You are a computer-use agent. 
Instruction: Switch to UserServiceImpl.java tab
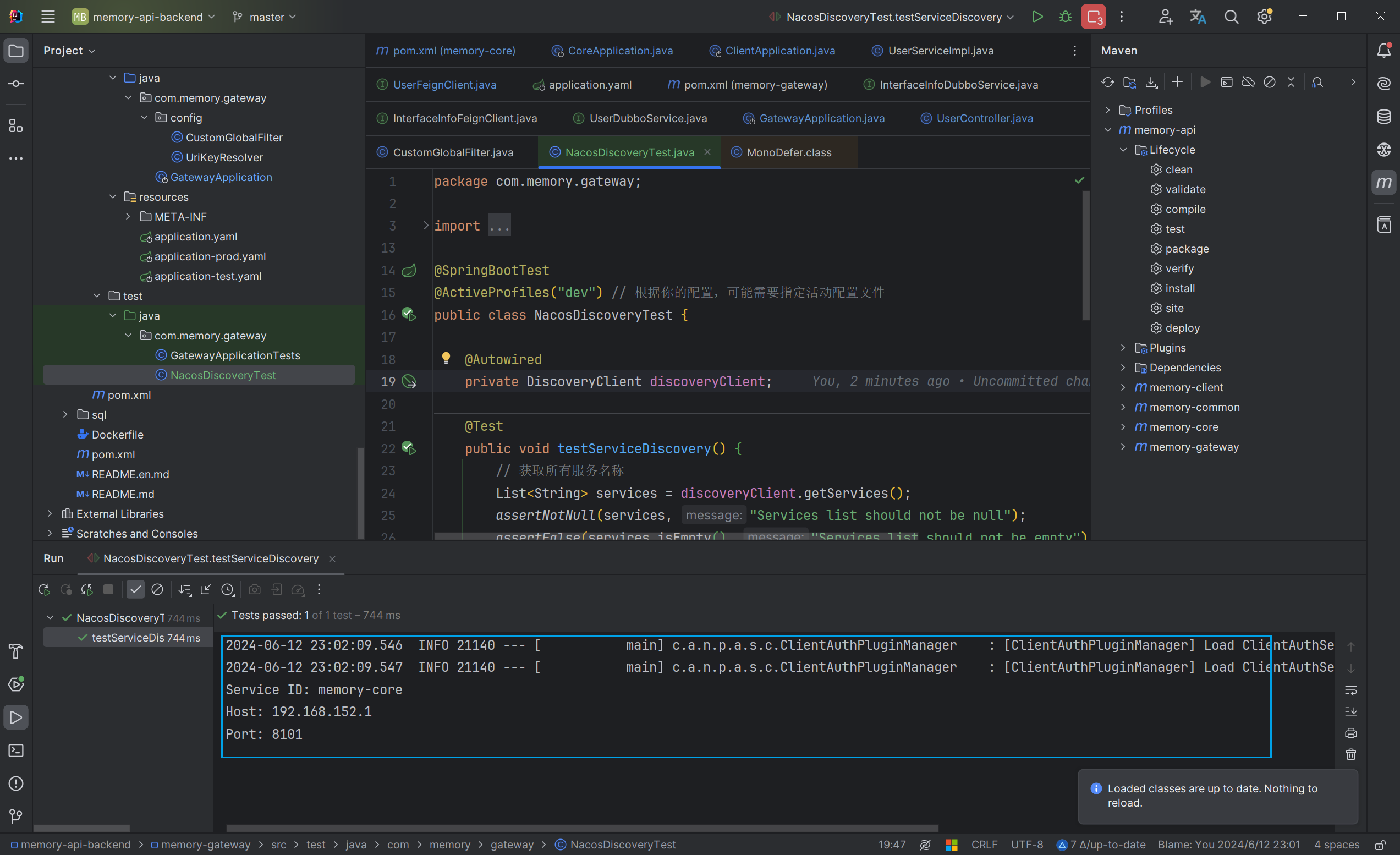pos(932,51)
